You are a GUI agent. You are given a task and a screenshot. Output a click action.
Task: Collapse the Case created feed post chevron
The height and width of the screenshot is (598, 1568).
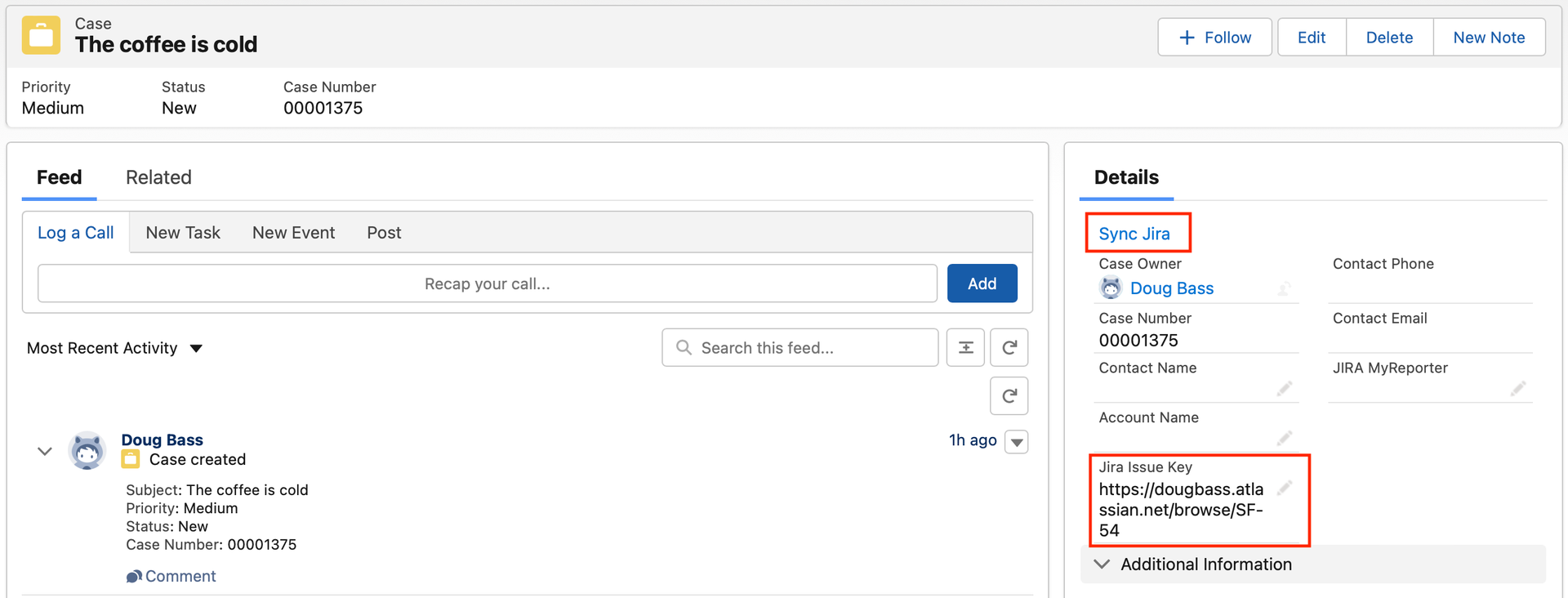pyautogui.click(x=45, y=451)
